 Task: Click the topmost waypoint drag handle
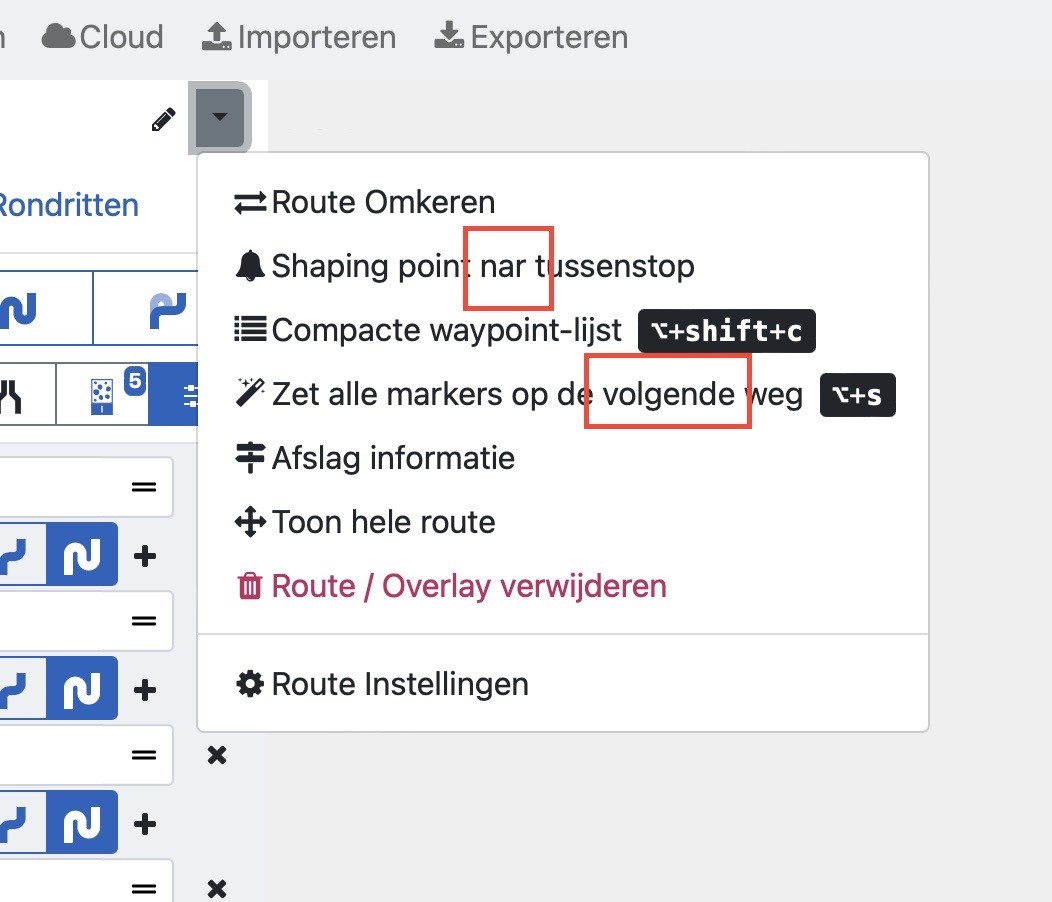point(145,487)
